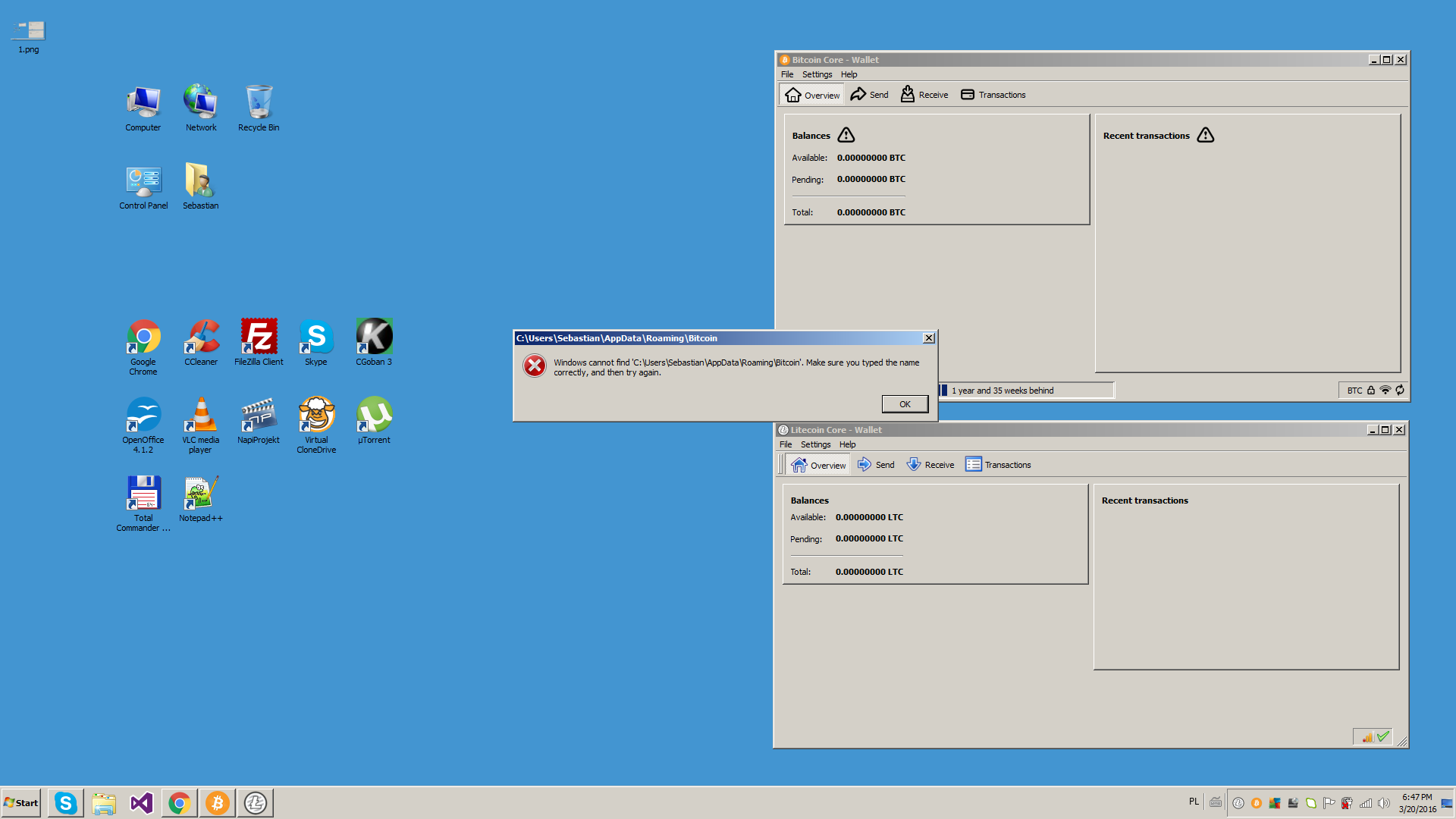The image size is (1456, 819).
Task: Open Overview tab in Bitcoin Core wallet
Action: [x=812, y=95]
